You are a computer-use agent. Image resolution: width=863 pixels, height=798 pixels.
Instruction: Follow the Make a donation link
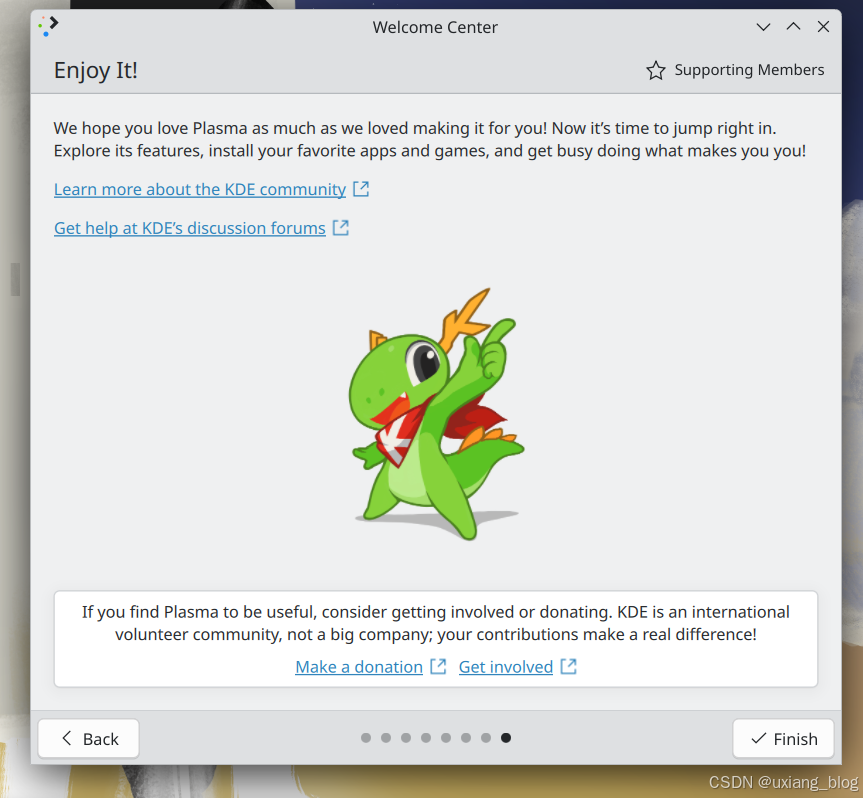click(359, 666)
